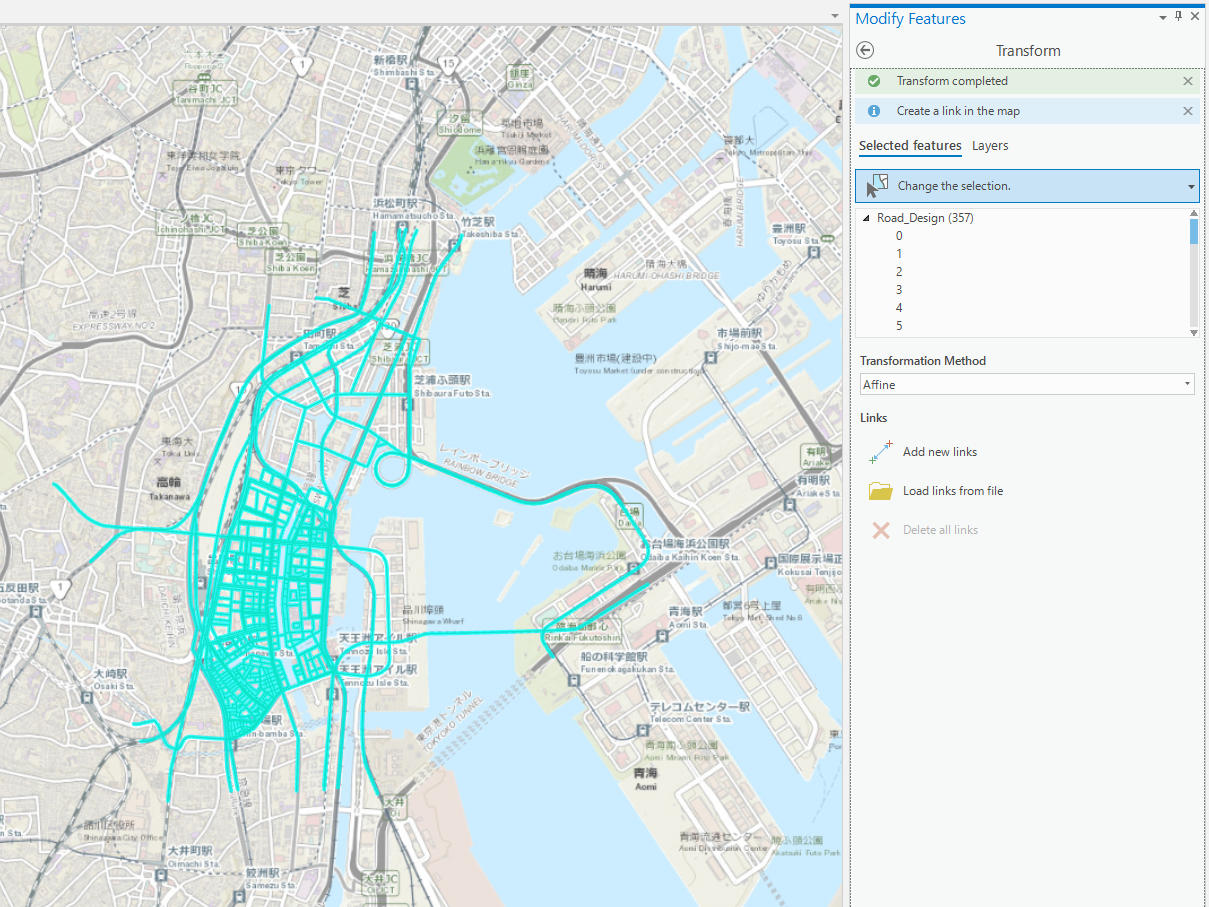
Task: Click Add new links
Action: 940,452
